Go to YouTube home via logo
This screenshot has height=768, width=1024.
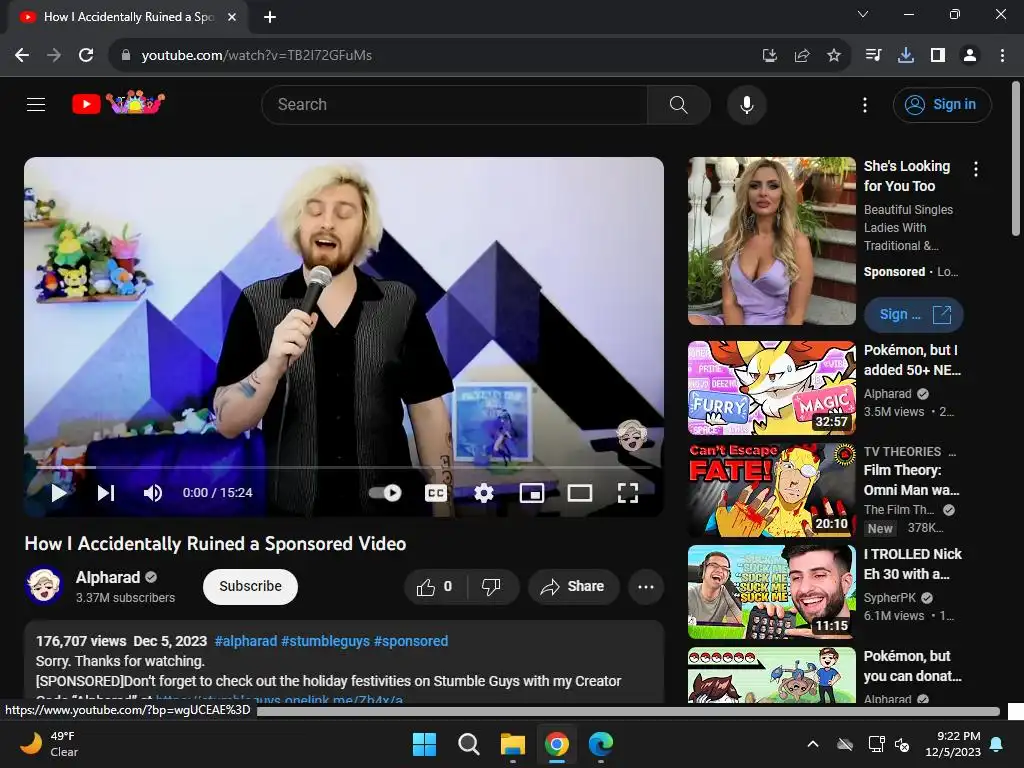pyautogui.click(x=118, y=103)
